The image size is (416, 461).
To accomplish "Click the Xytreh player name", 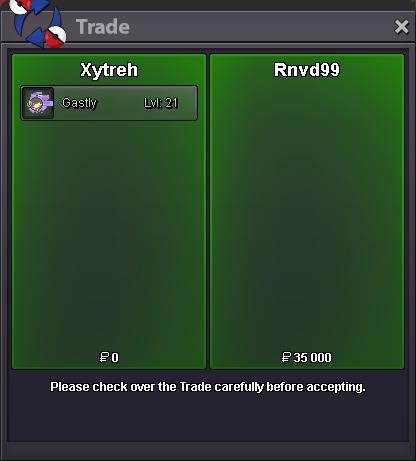I will click(x=109, y=70).
